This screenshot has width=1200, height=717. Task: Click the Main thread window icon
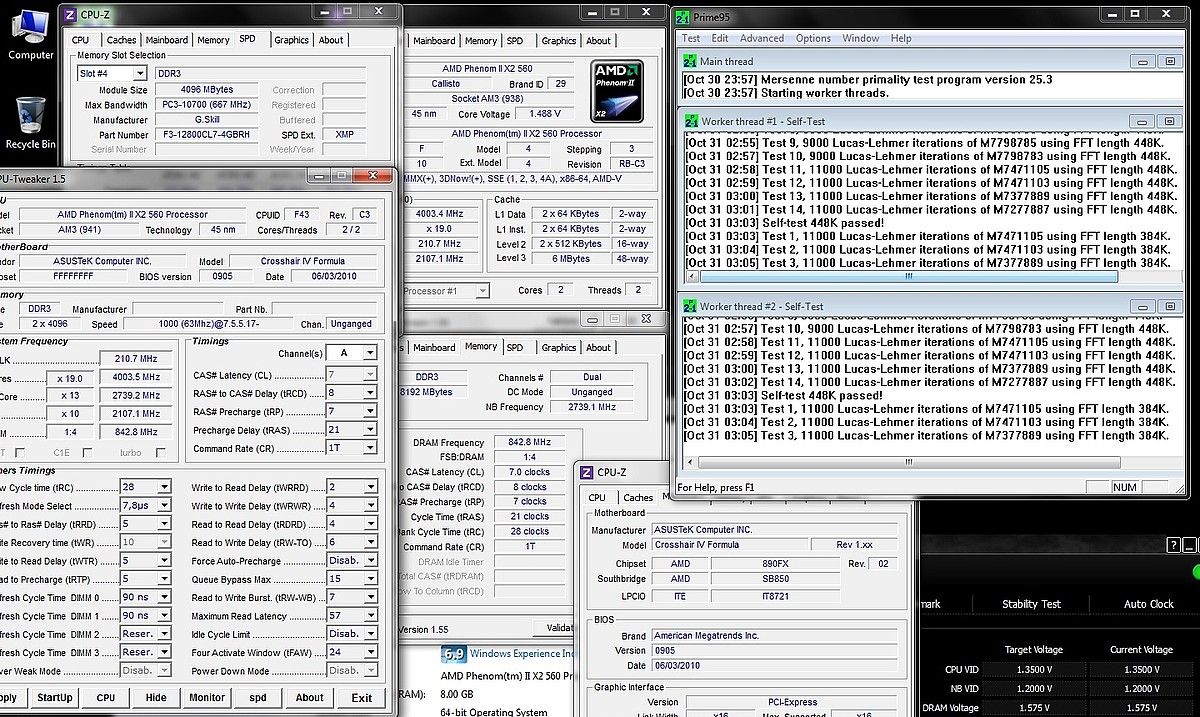(x=691, y=61)
